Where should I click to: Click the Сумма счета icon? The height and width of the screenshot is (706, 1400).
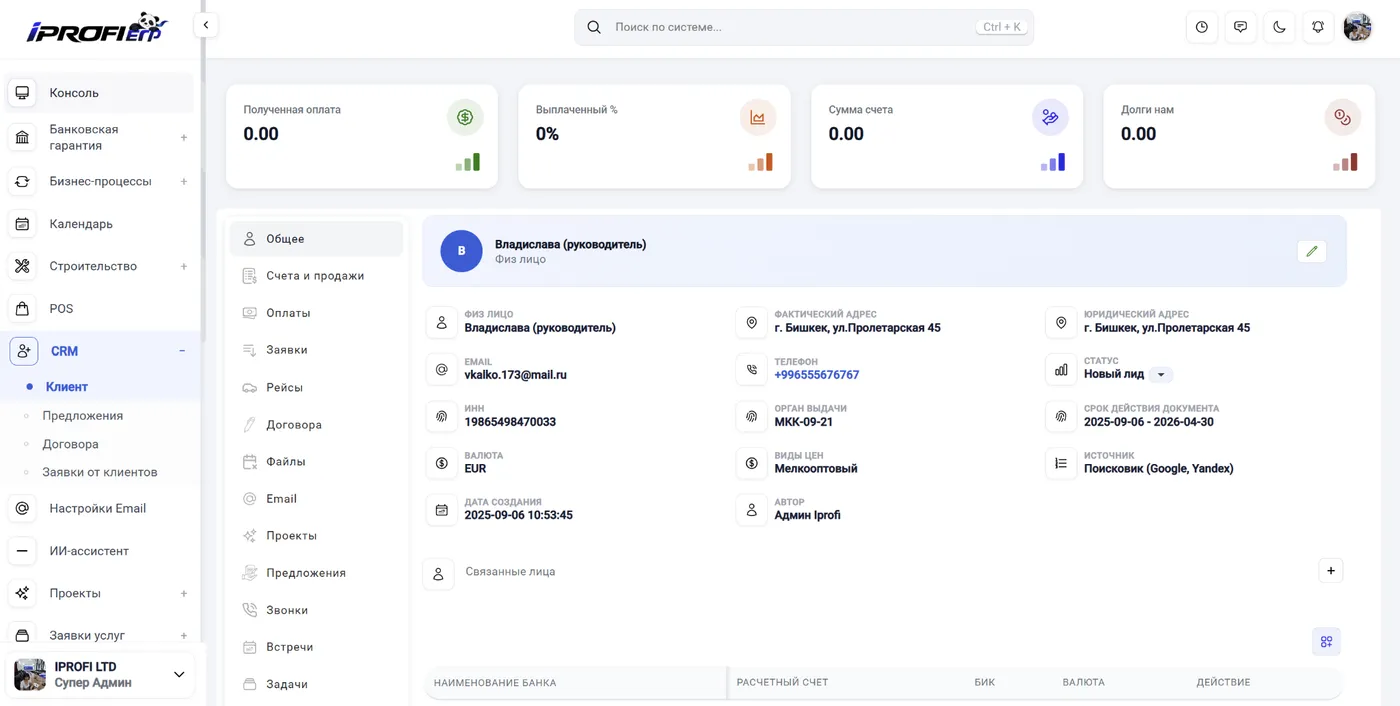click(1050, 117)
